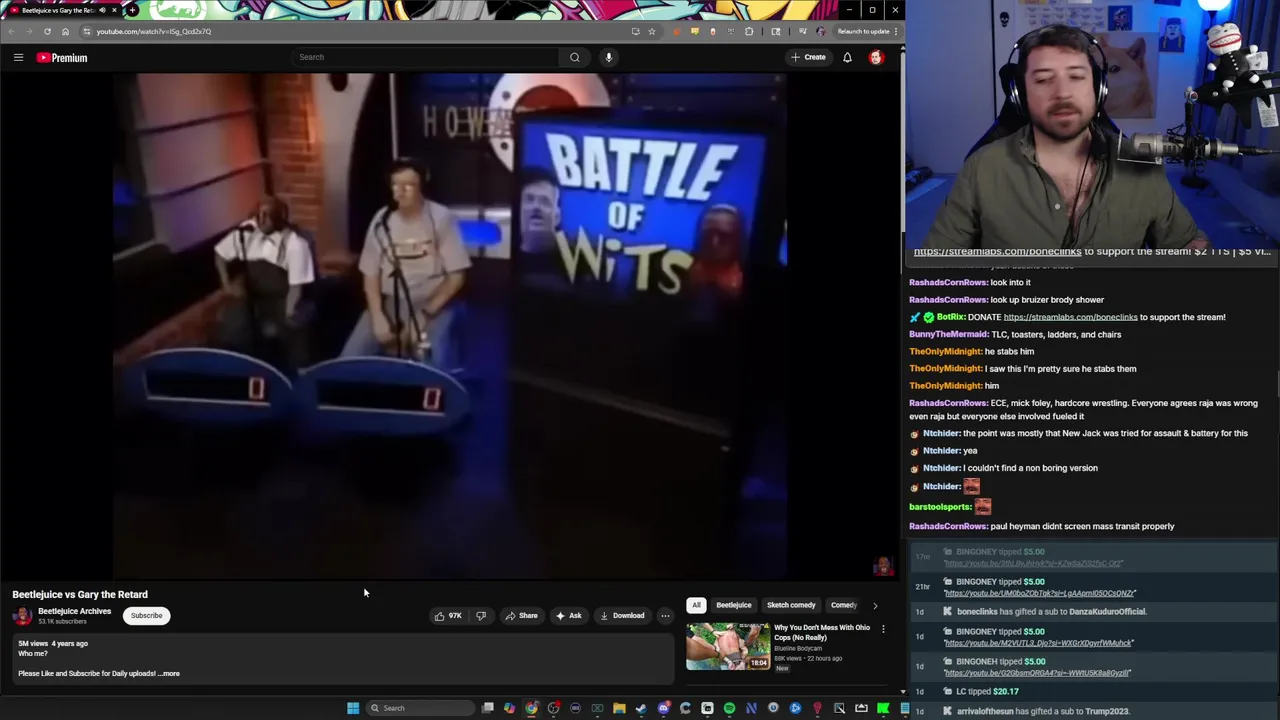Open the streamlabs link in BotRix message
The height and width of the screenshot is (720, 1280).
click(1070, 317)
